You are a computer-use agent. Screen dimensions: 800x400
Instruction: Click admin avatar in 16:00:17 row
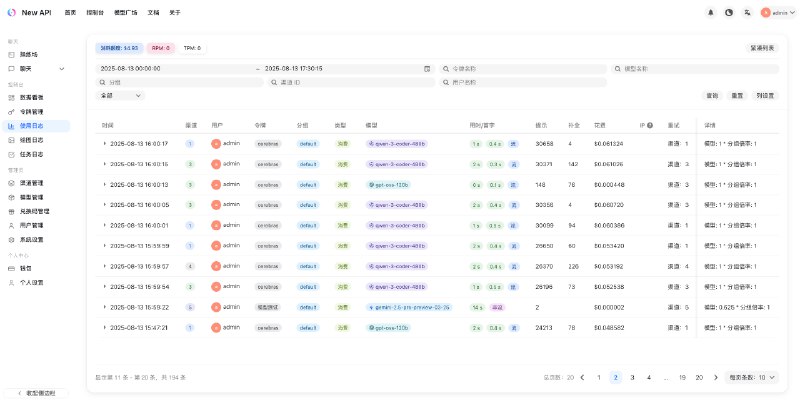tap(216, 144)
